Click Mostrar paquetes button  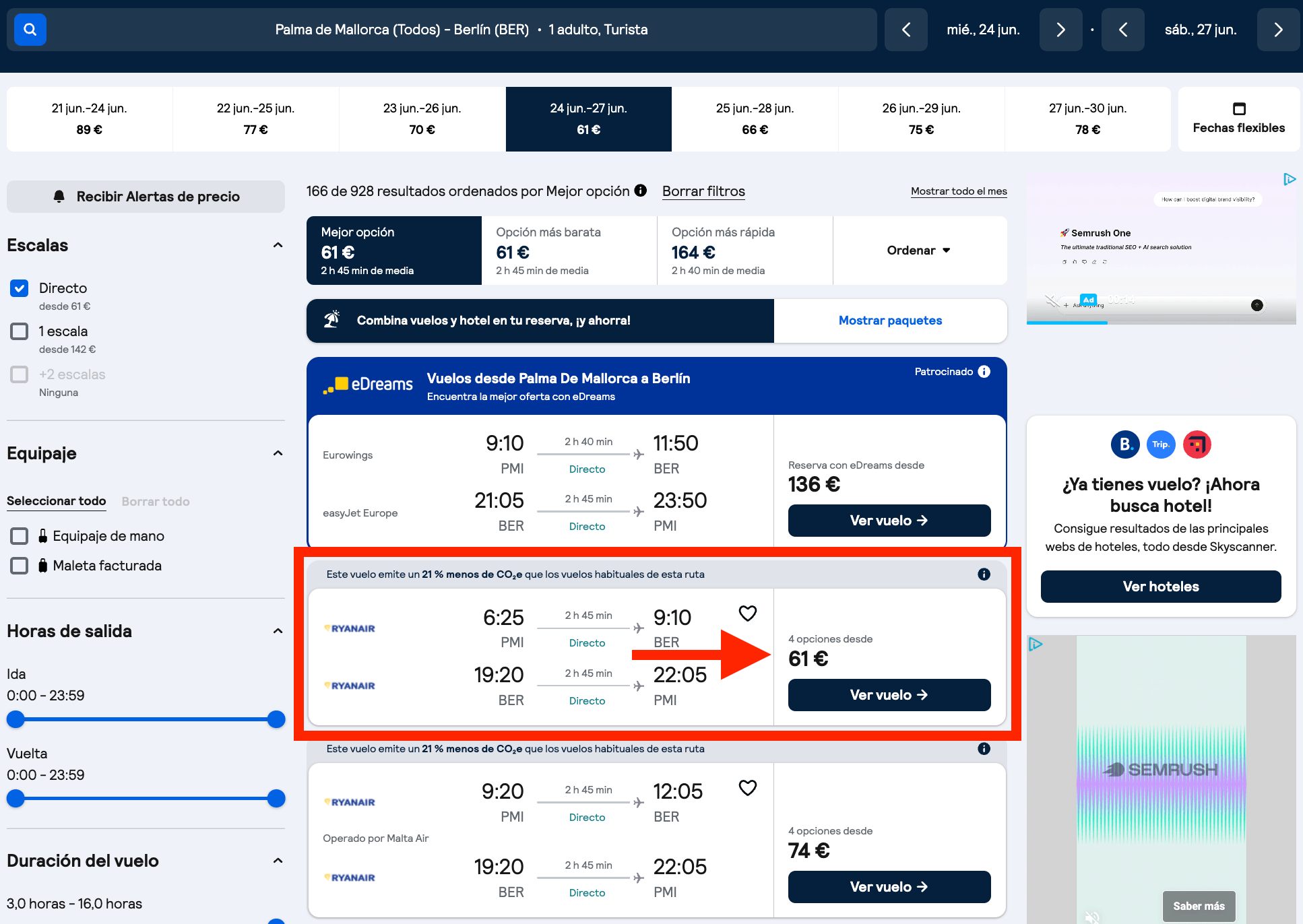tap(890, 321)
